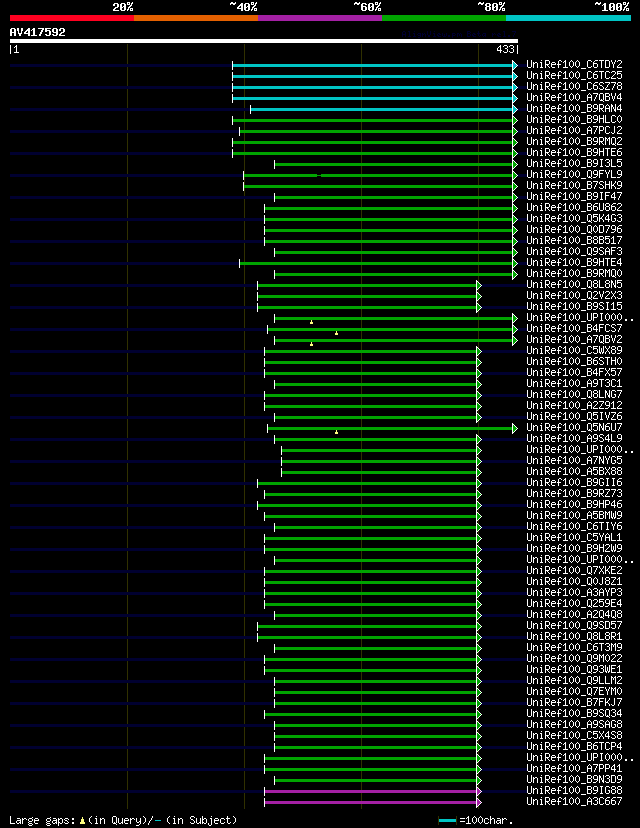Pick the UniRef100_B4FX57 label

[x=574, y=372]
